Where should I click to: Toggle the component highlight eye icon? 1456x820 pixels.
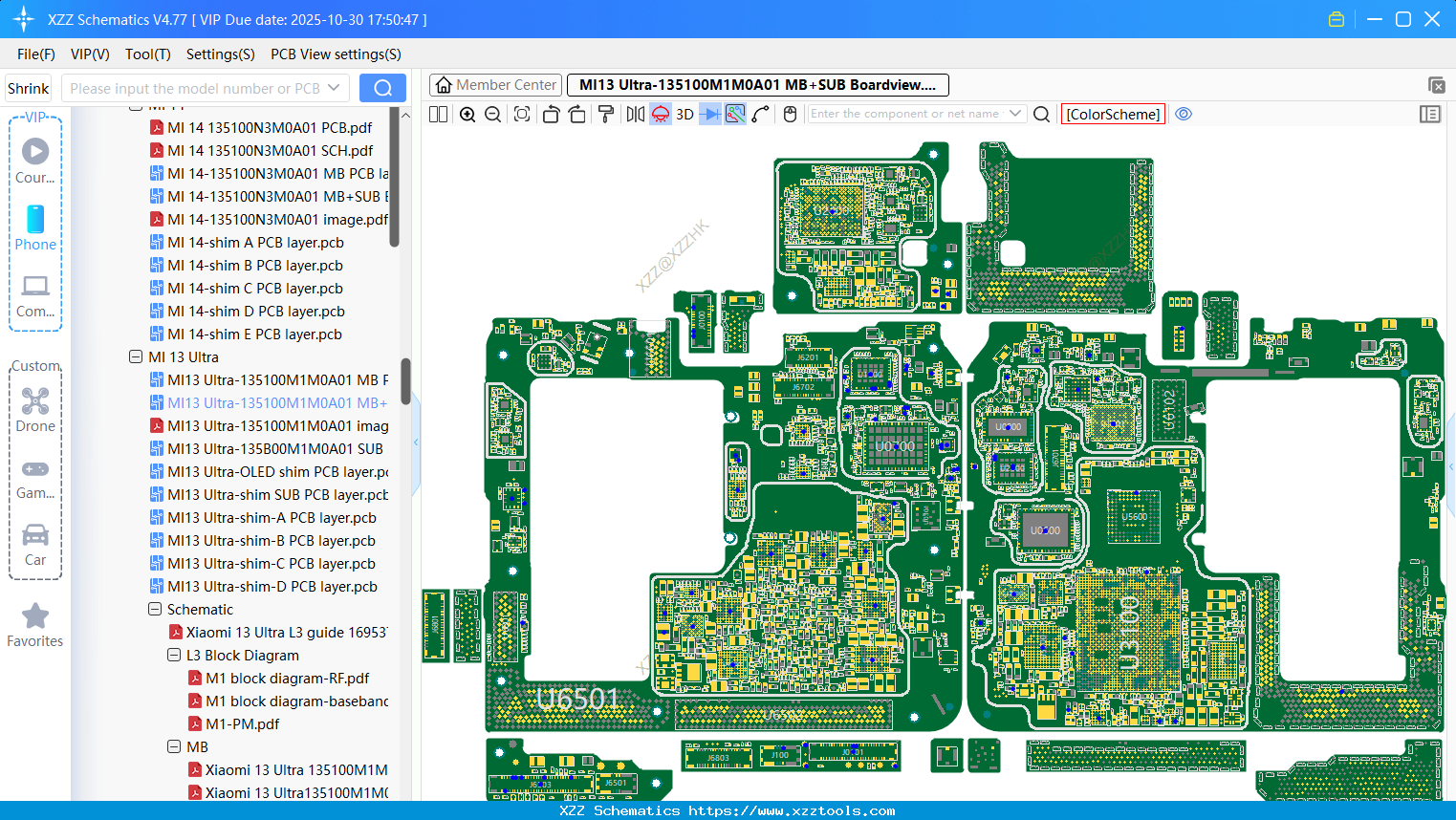(x=1184, y=114)
